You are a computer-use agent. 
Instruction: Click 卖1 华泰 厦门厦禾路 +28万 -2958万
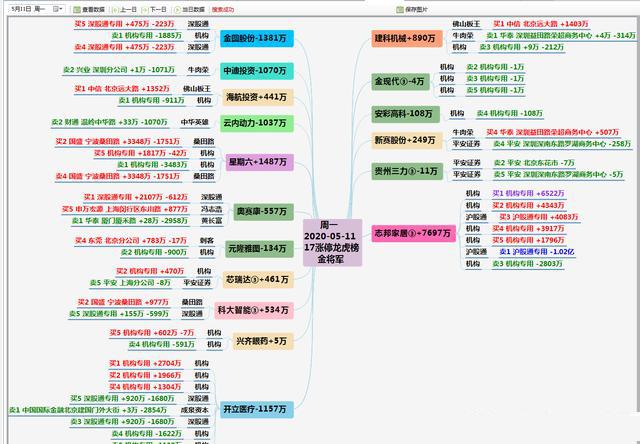point(130,221)
